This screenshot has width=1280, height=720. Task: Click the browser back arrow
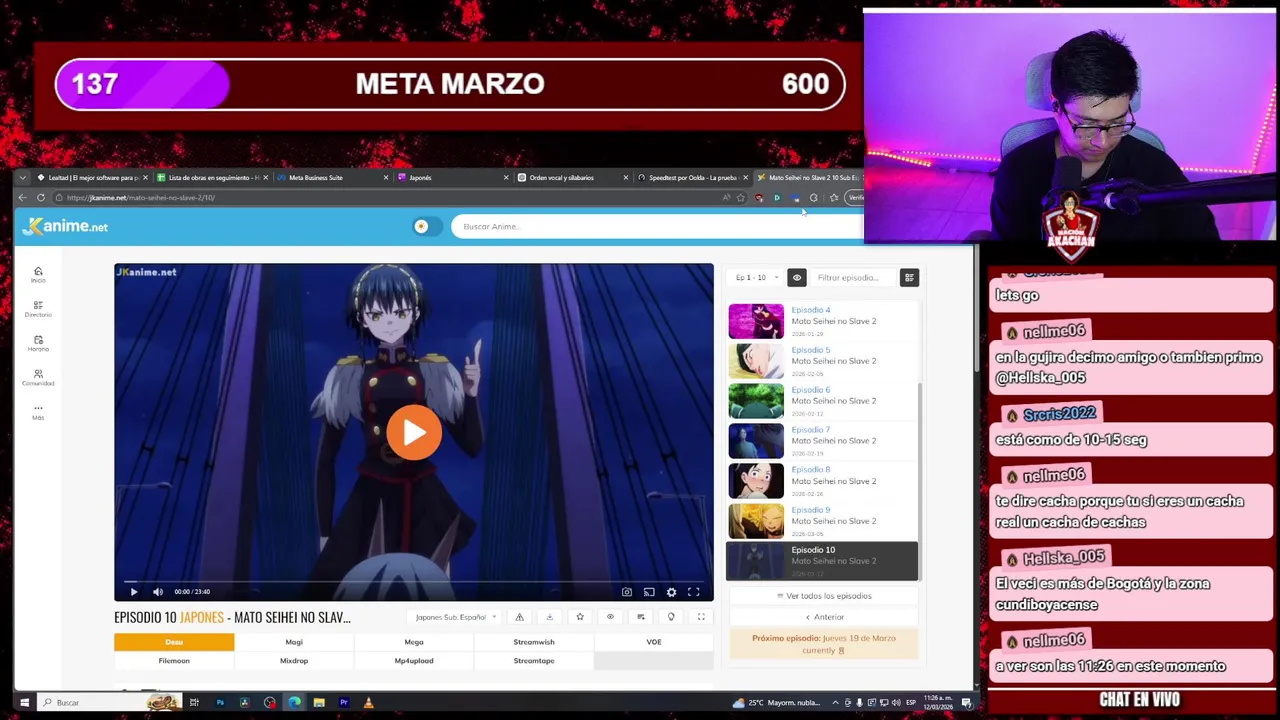[23, 198]
